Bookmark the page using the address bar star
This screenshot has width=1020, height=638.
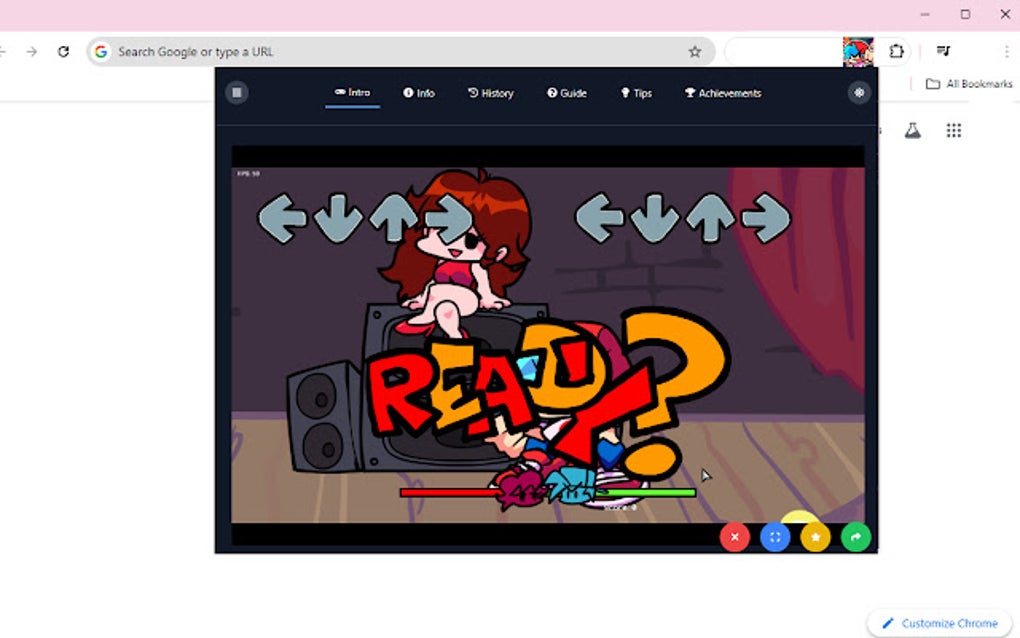(x=694, y=50)
